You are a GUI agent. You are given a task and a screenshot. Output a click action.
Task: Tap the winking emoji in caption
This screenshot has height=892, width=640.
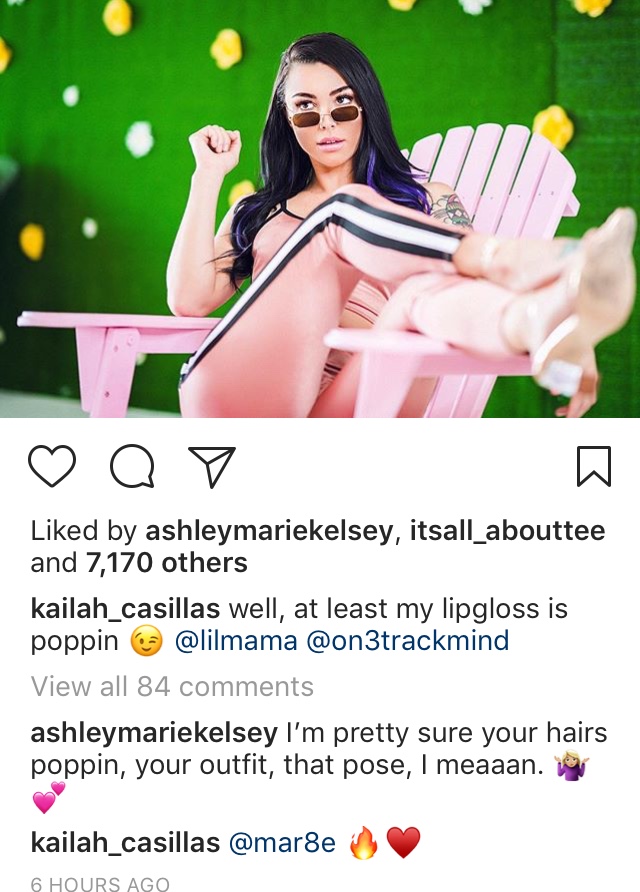(147, 641)
